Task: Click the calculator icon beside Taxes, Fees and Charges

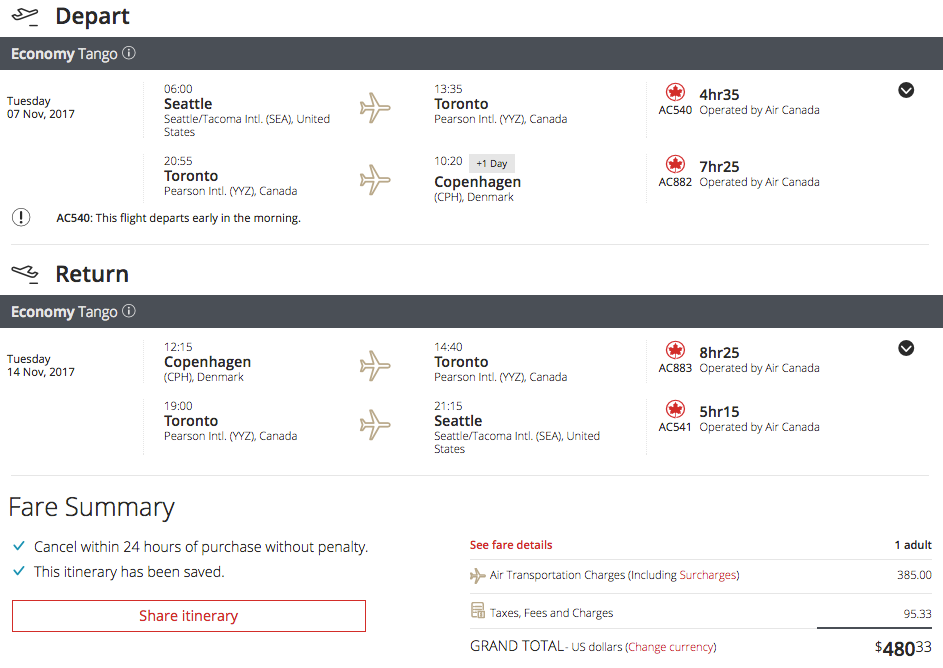Action: pos(478,611)
